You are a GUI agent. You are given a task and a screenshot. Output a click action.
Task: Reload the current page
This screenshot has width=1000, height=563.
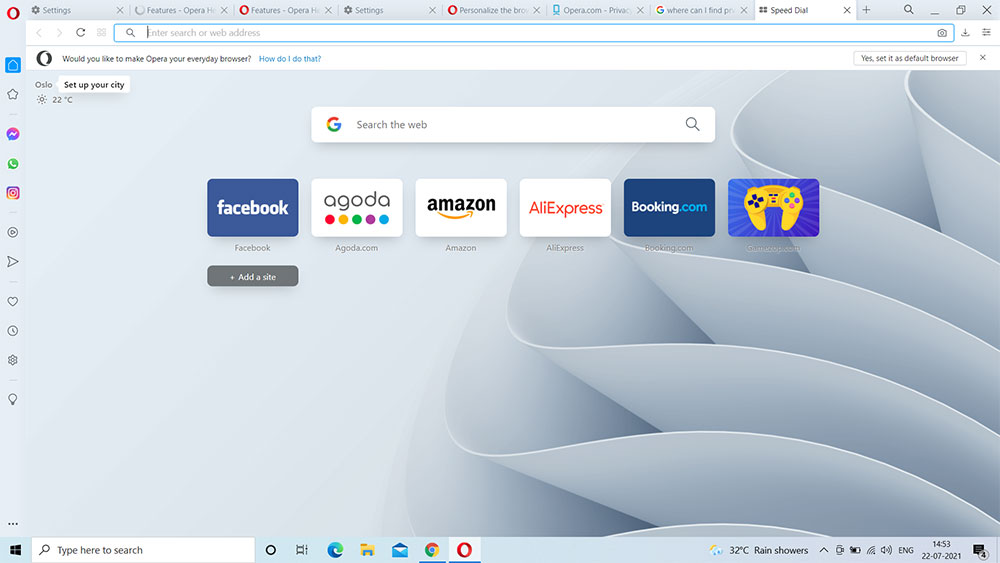pos(80,33)
